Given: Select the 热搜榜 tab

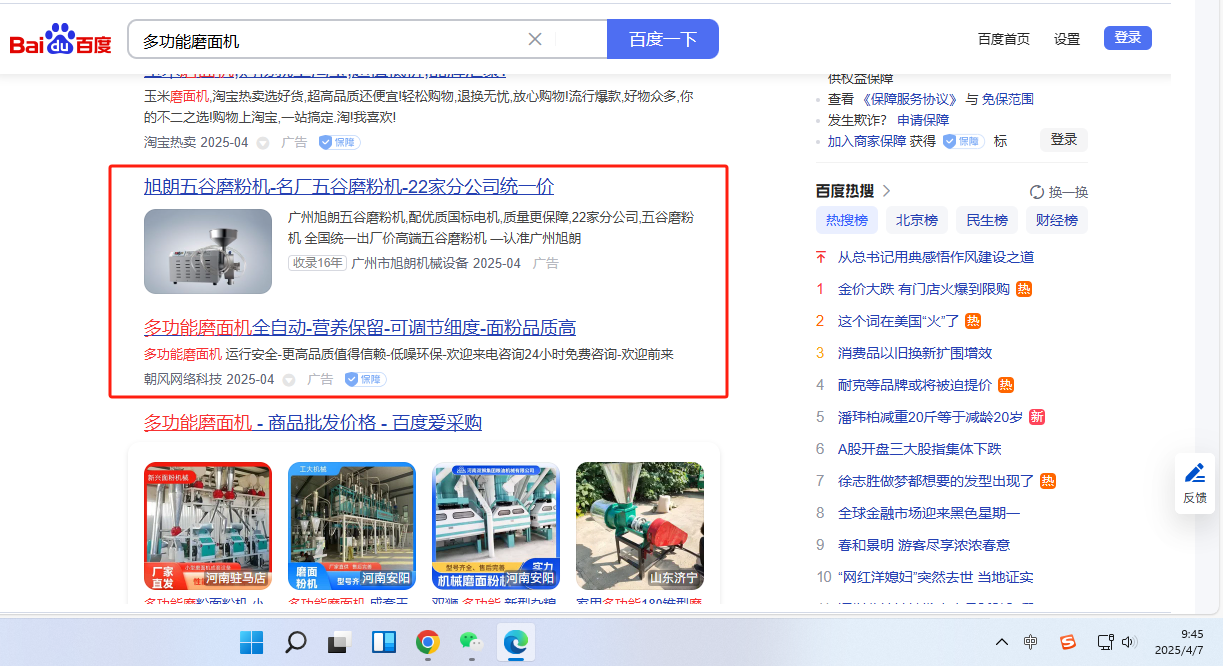Looking at the screenshot, I should 846,221.
